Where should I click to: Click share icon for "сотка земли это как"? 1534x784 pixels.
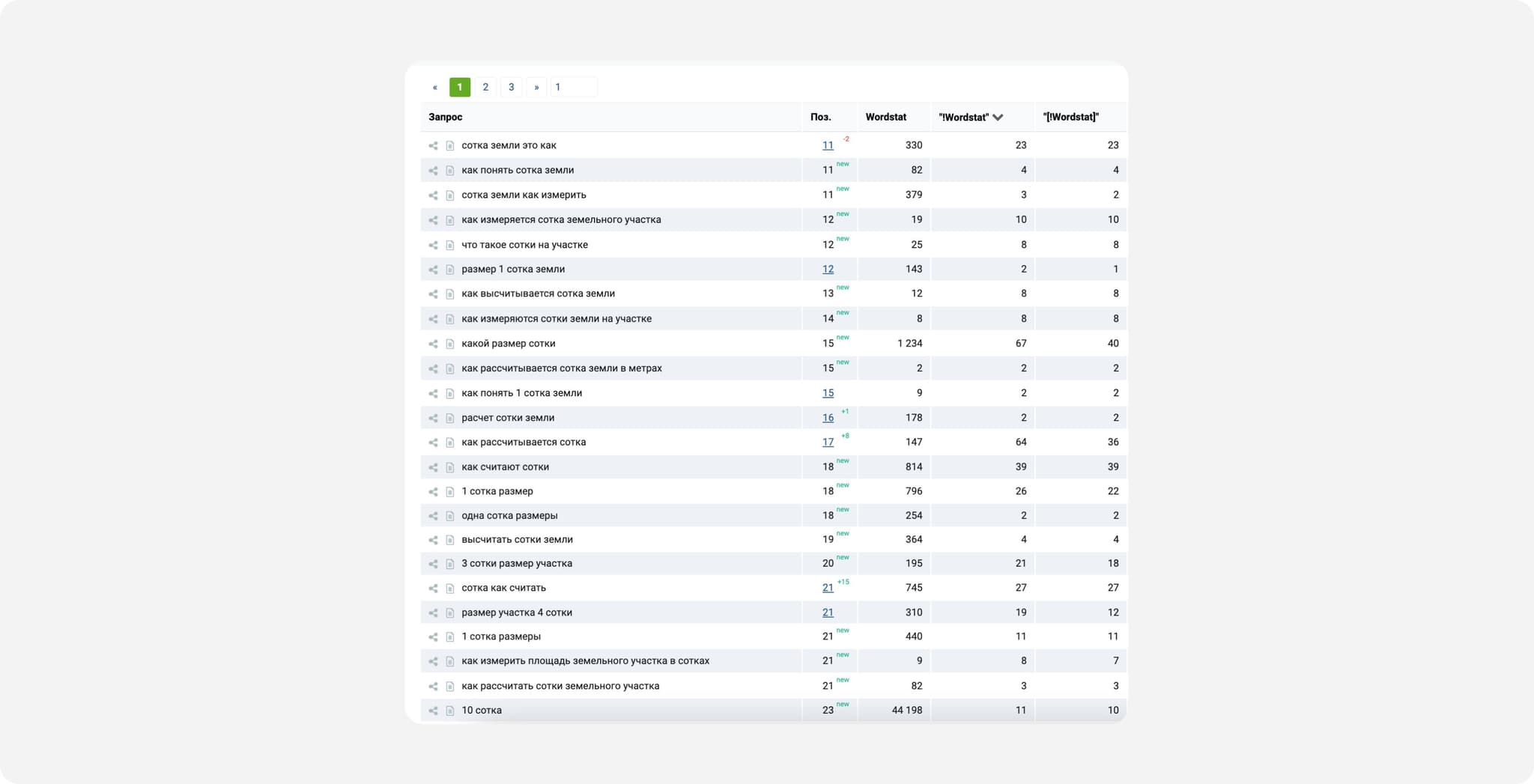tap(433, 146)
